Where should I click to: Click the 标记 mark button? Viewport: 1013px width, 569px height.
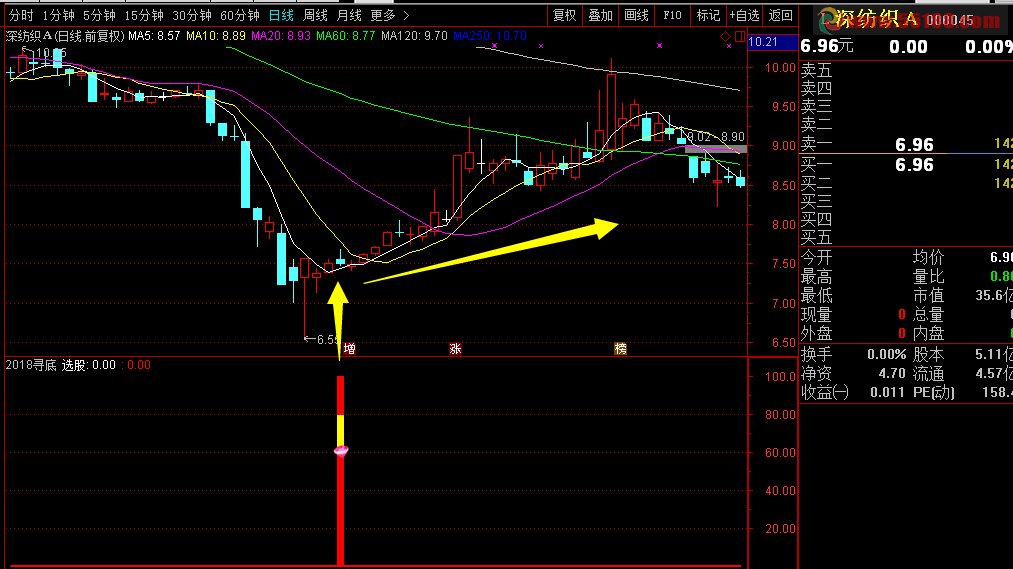(708, 15)
